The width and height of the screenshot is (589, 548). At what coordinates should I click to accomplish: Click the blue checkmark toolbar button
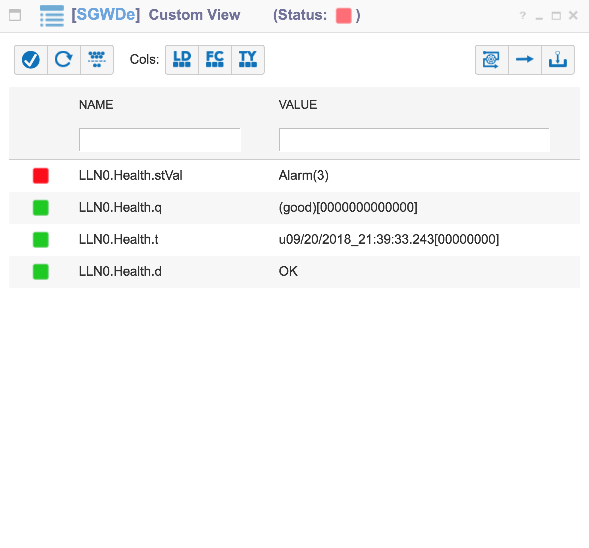tap(31, 60)
